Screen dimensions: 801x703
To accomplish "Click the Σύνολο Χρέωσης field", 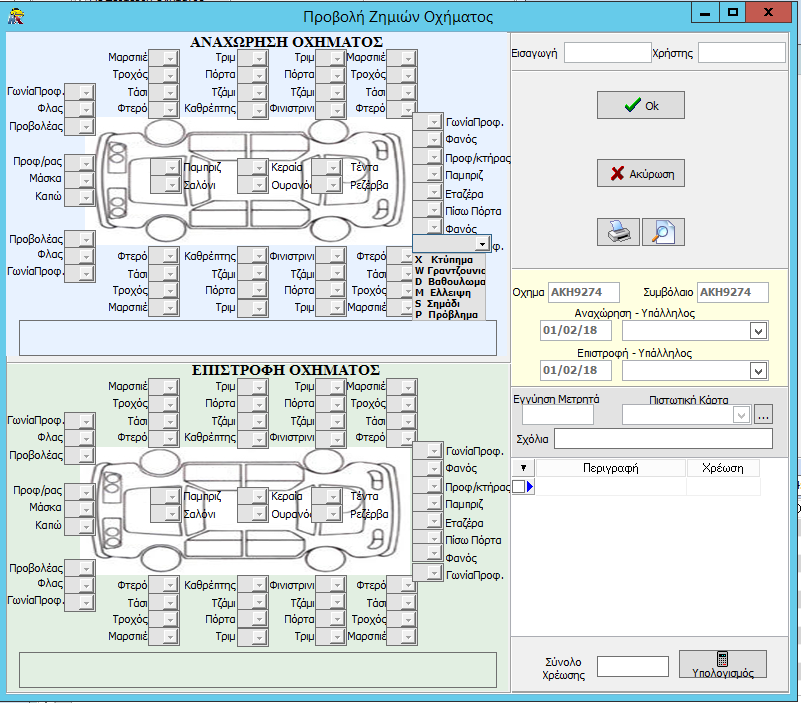I will [632, 667].
